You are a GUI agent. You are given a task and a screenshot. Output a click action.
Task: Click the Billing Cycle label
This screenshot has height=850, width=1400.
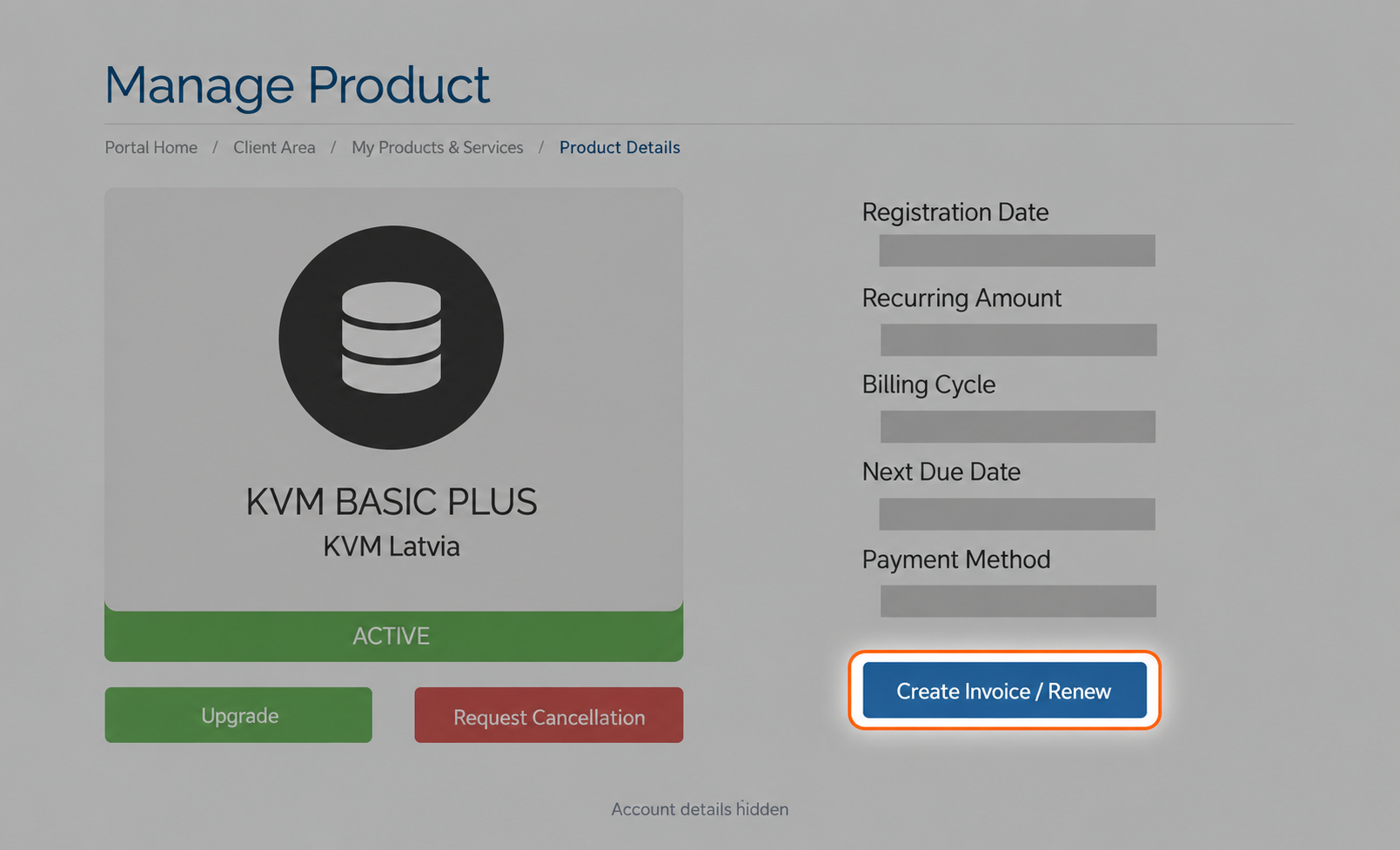[928, 385]
